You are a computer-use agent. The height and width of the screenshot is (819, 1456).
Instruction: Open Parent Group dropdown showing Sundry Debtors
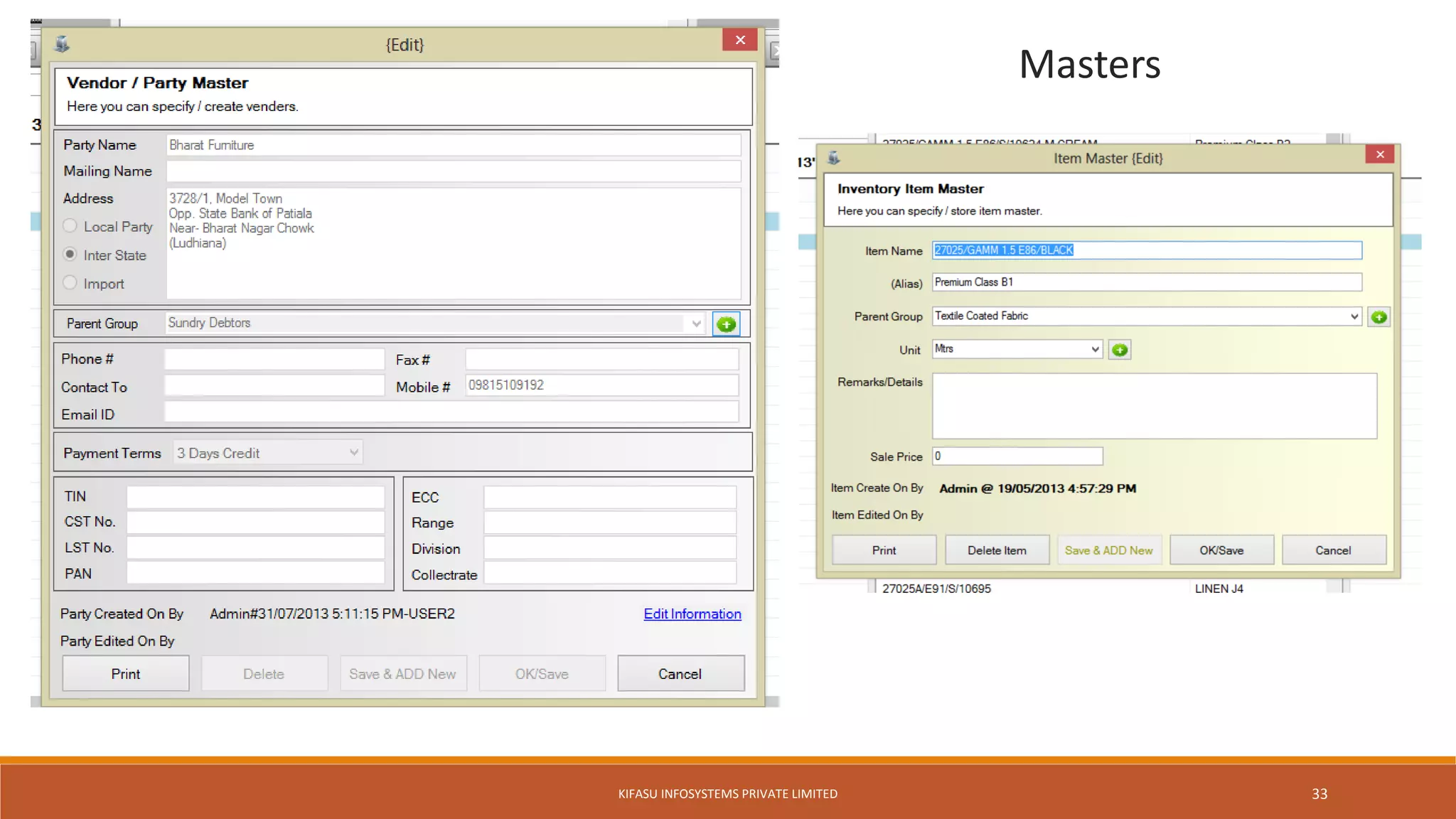(696, 323)
